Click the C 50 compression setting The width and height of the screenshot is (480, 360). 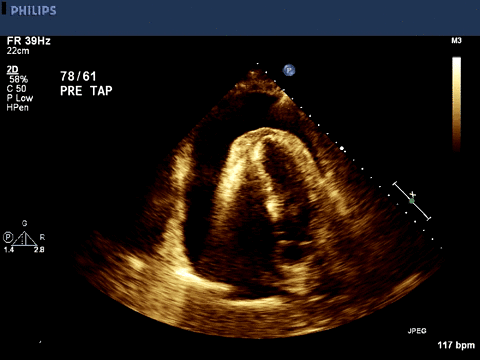16,89
